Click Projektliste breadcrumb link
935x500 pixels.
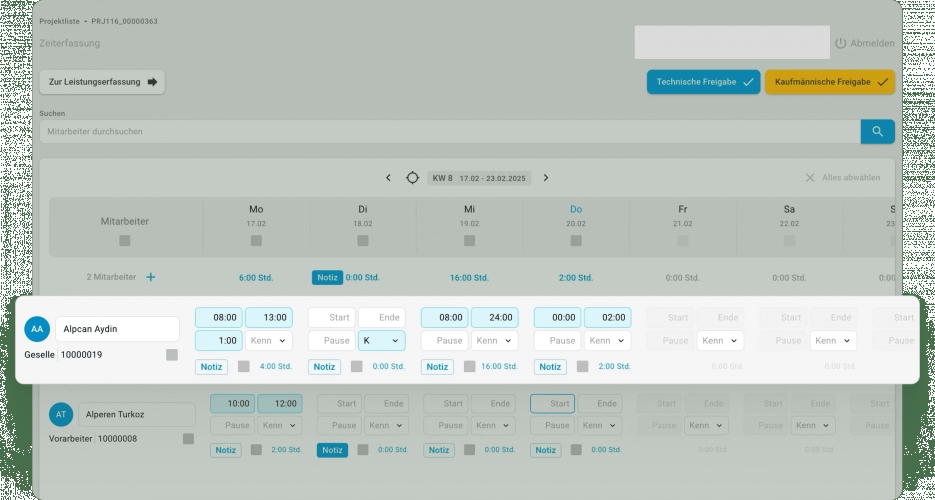[60, 21]
